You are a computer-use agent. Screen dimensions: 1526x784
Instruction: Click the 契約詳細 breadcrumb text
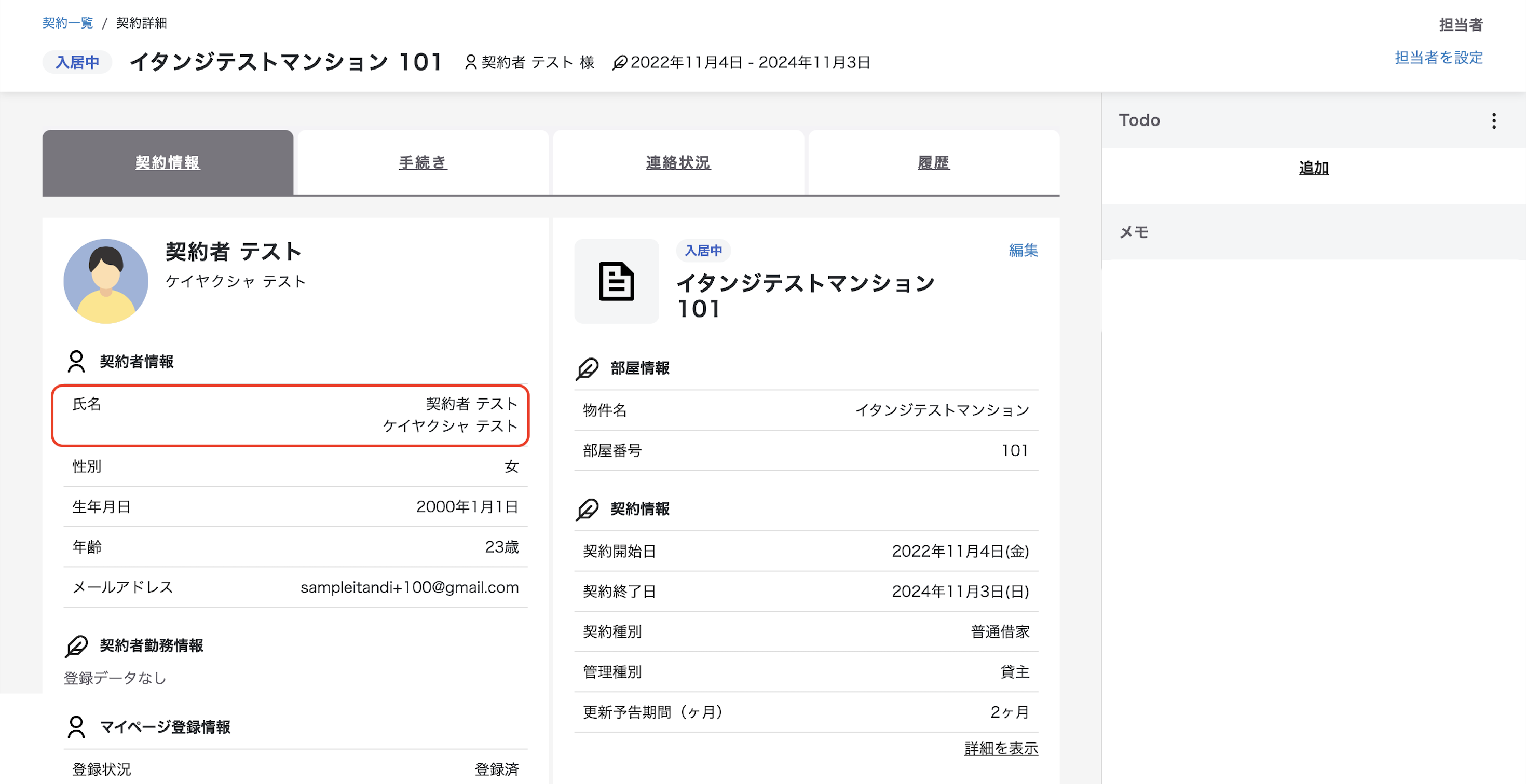(142, 22)
